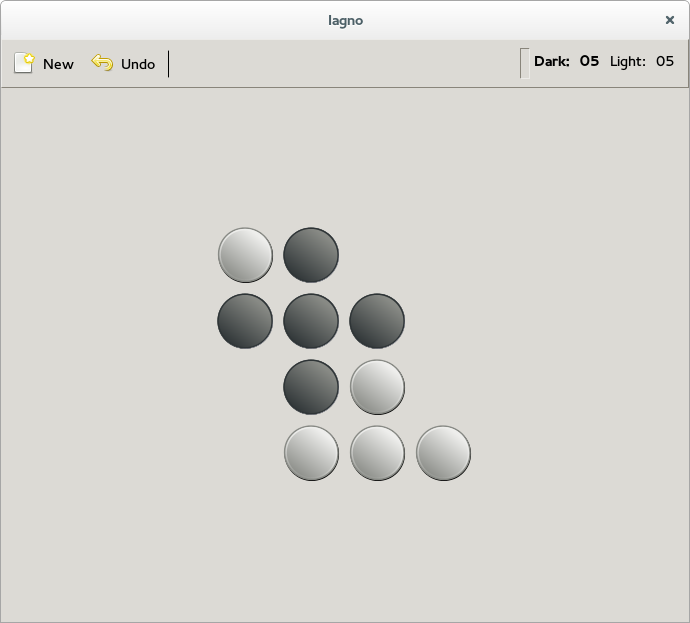Click the turn indicator box beside Dark score
Screen dimensions: 690x623
tap(524, 63)
